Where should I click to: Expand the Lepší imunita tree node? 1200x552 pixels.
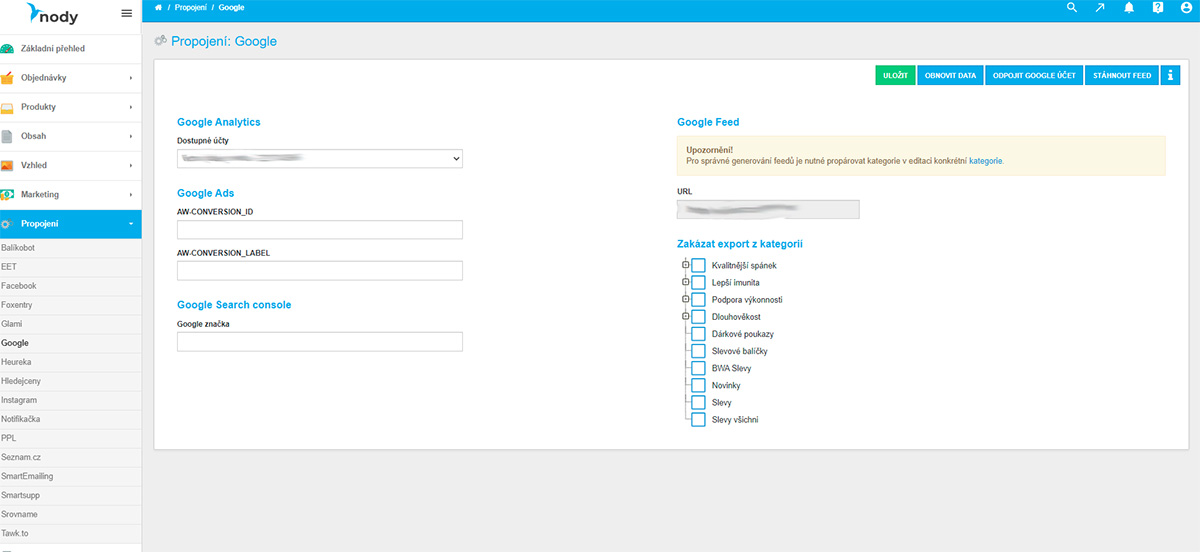pos(686,282)
